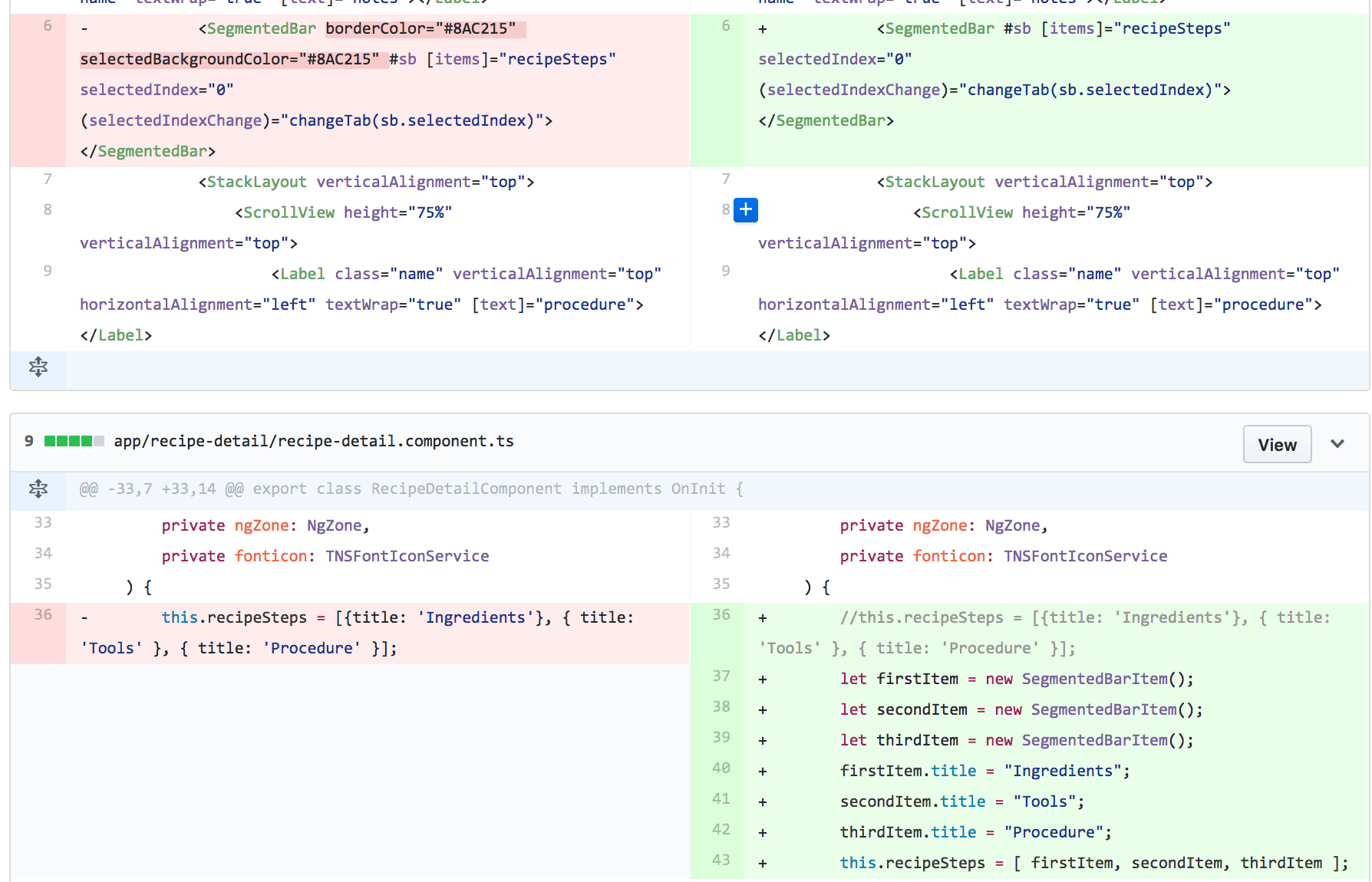The height and width of the screenshot is (882, 1372).
Task: Click the removed borderColor="#8AC215" highlighted text
Action: (x=421, y=29)
